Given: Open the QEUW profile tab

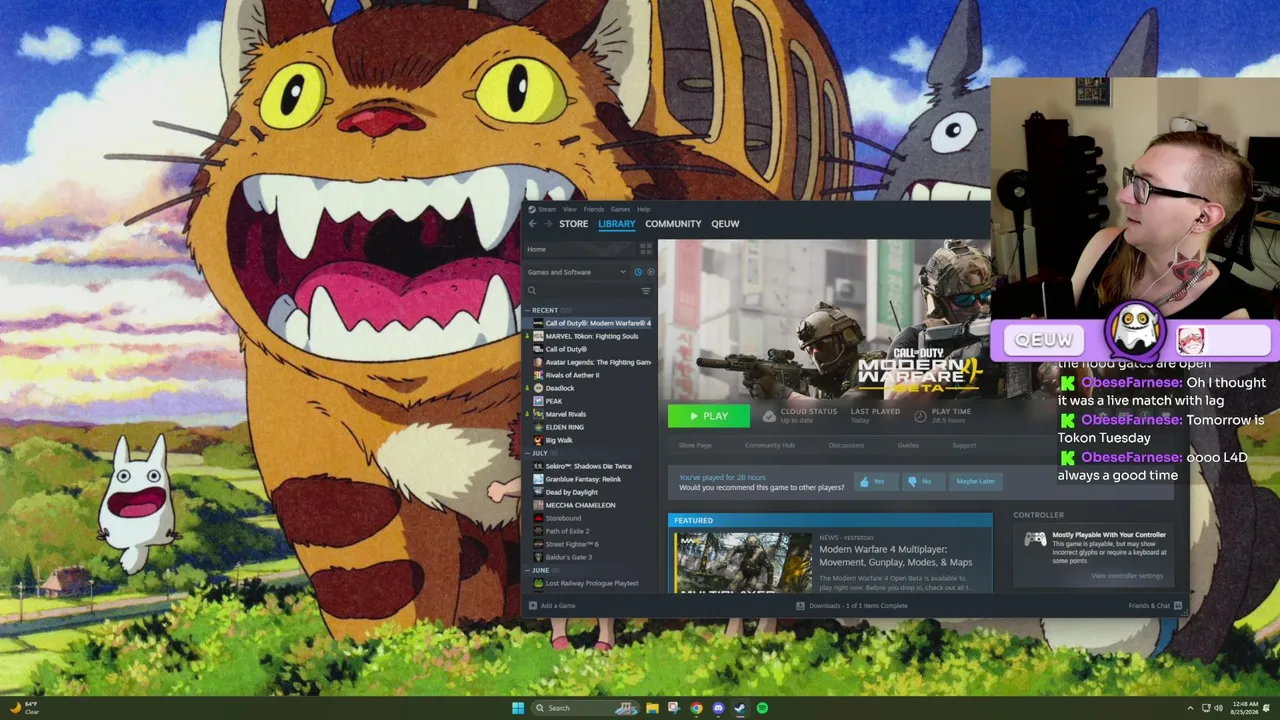Looking at the screenshot, I should 725,224.
